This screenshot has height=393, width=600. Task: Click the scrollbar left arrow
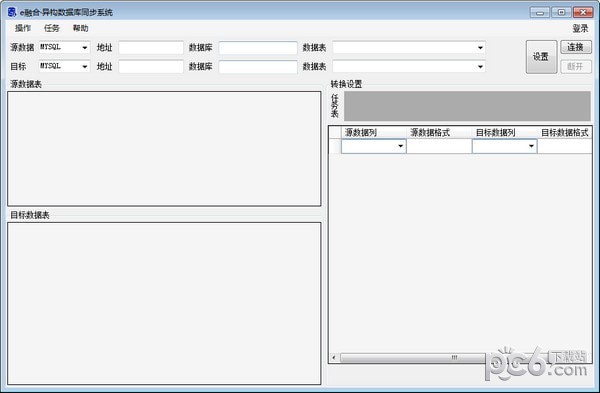(x=334, y=357)
